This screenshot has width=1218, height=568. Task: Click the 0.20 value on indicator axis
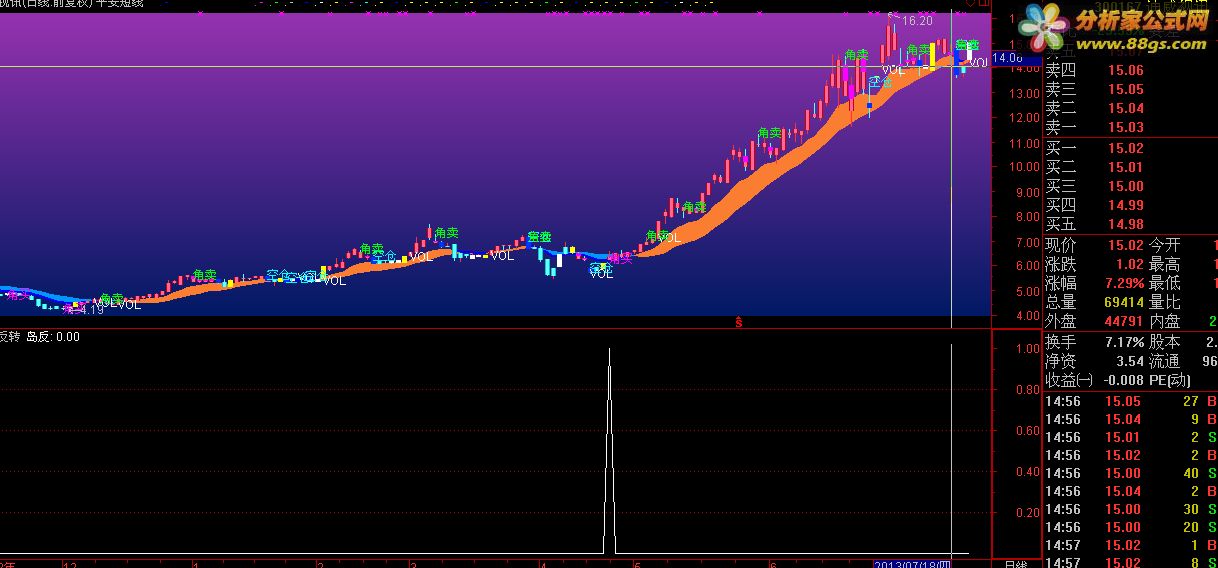pos(1026,513)
